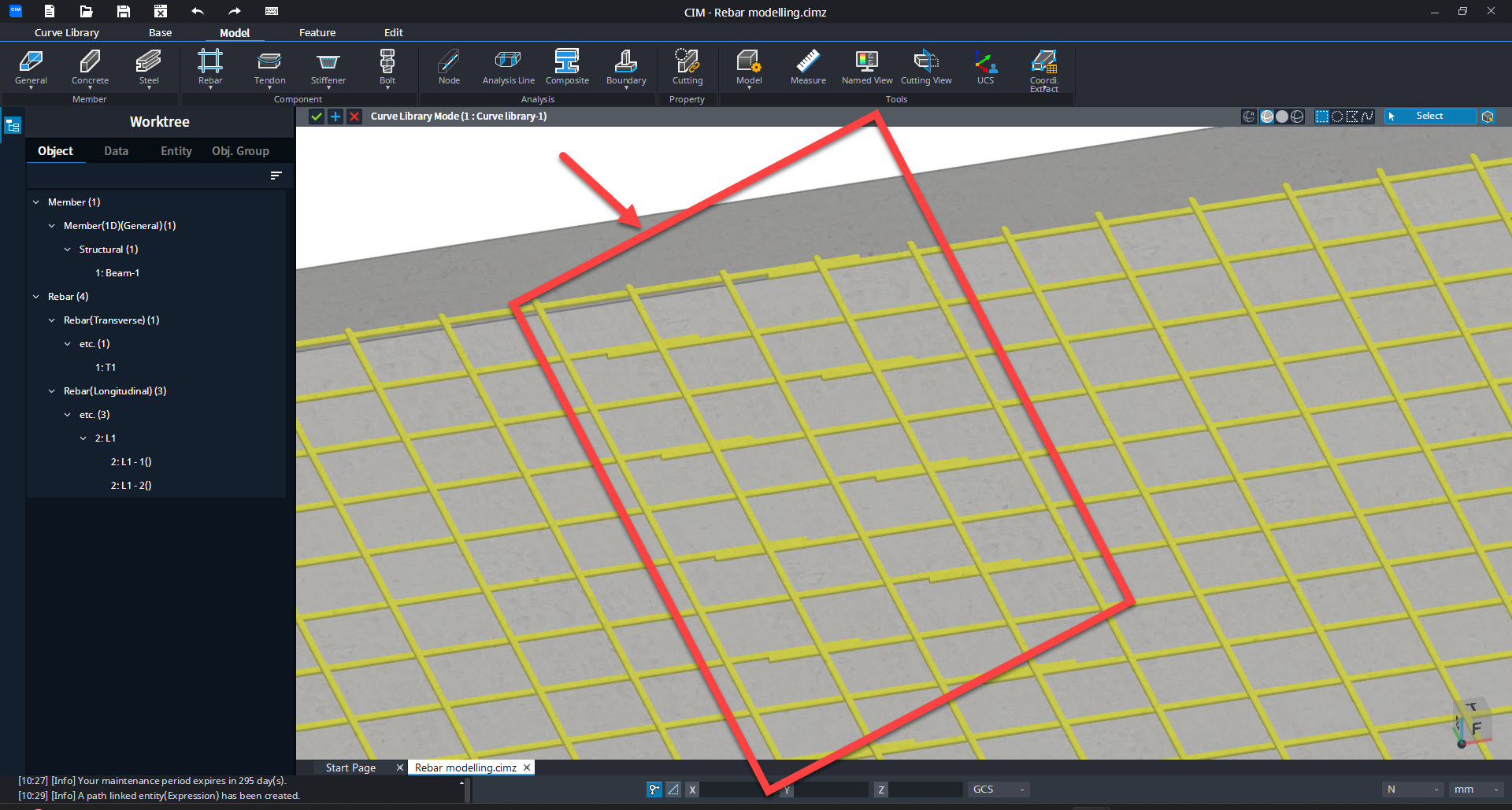Viewport: 1512px width, 810px height.
Task: Toggle the Worktree panel sidebar icon
Action: point(13,125)
